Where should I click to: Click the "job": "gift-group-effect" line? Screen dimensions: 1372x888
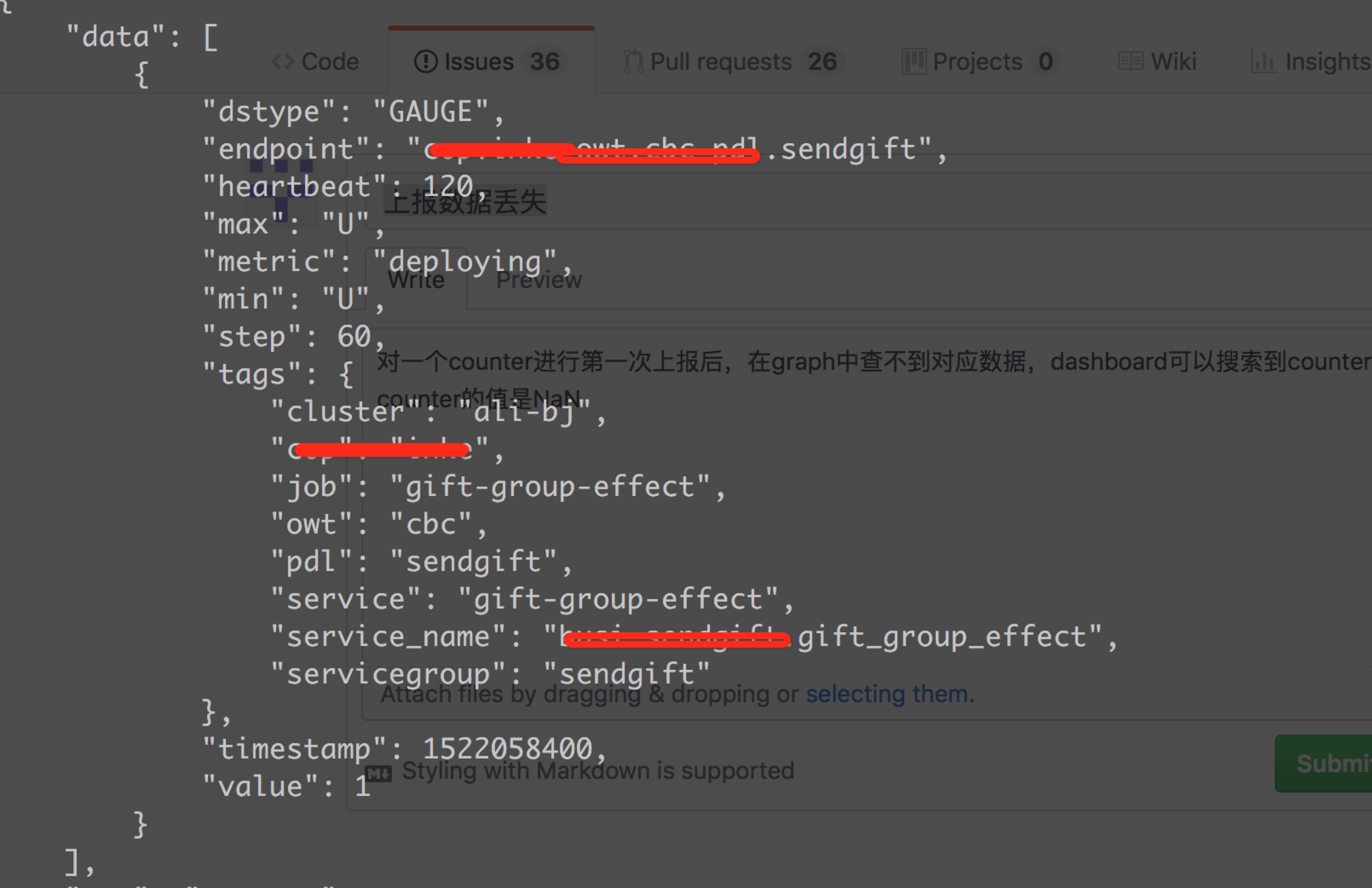[498, 487]
